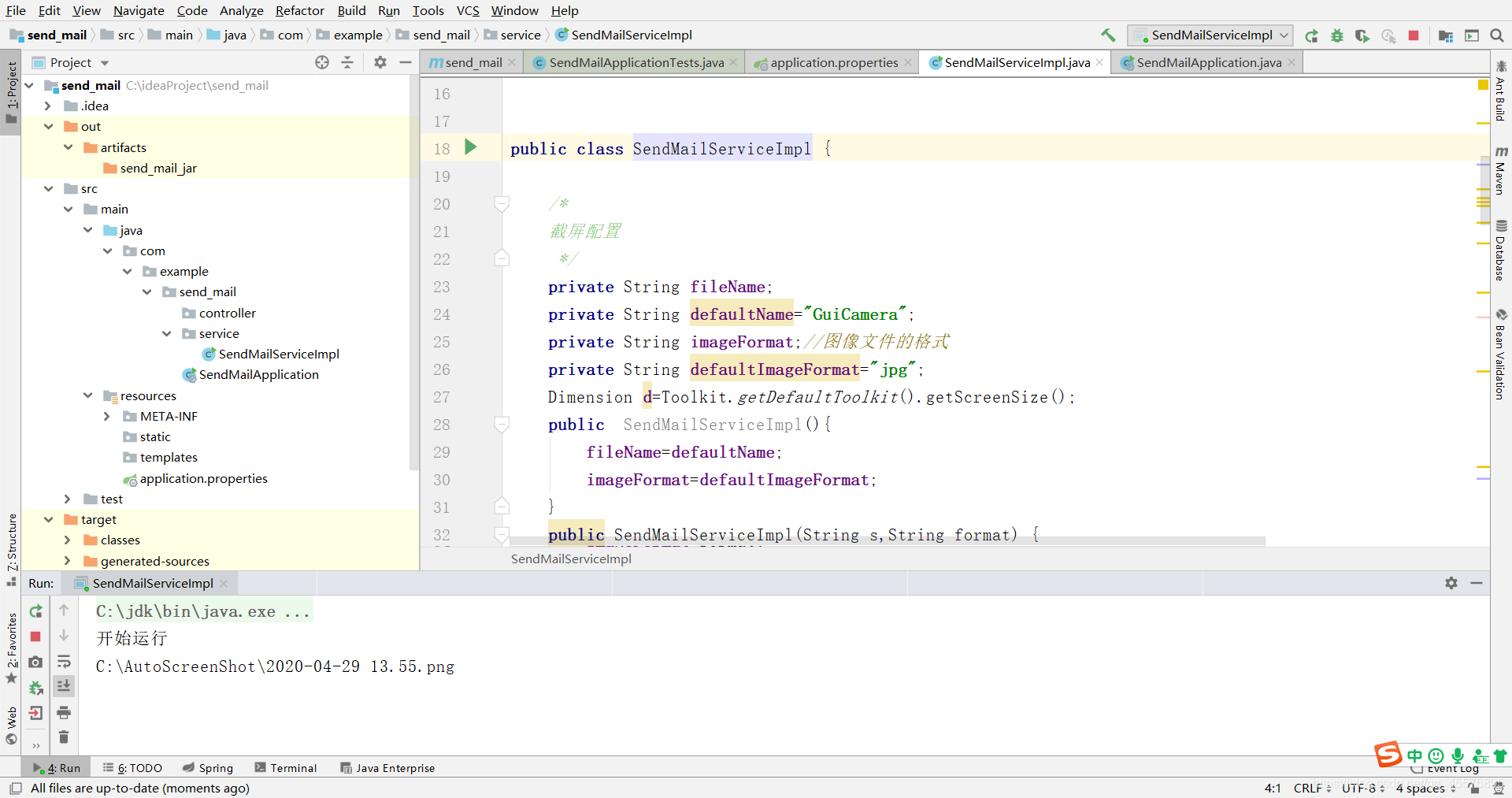Expand the generated-sources folder
The width and height of the screenshot is (1512, 798).
click(x=68, y=561)
